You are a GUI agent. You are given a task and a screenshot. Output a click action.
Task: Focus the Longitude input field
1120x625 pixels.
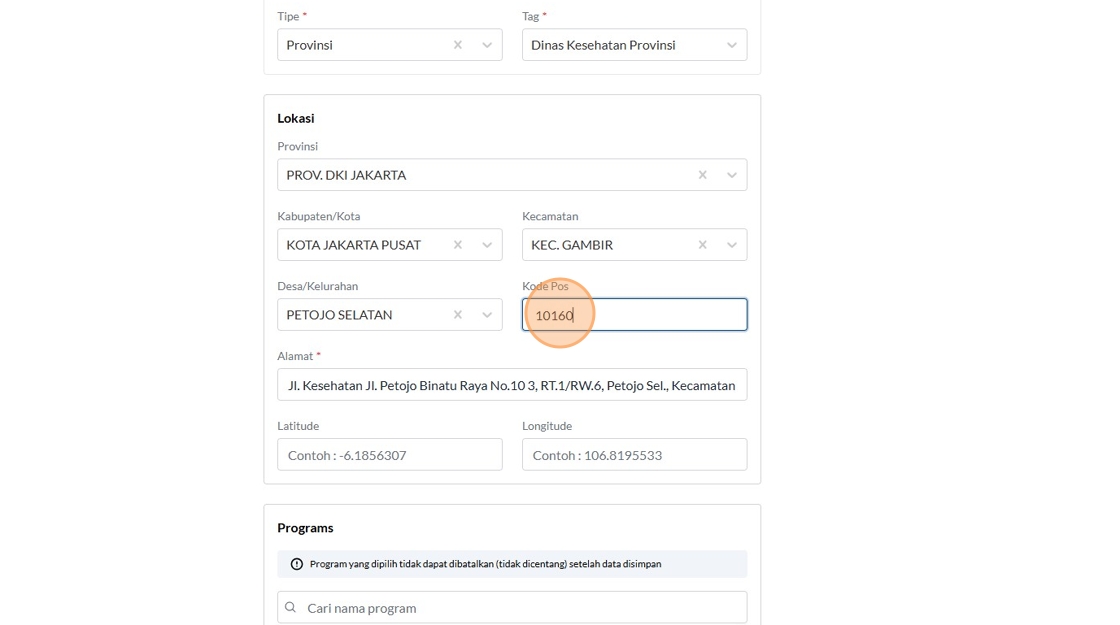tap(634, 455)
